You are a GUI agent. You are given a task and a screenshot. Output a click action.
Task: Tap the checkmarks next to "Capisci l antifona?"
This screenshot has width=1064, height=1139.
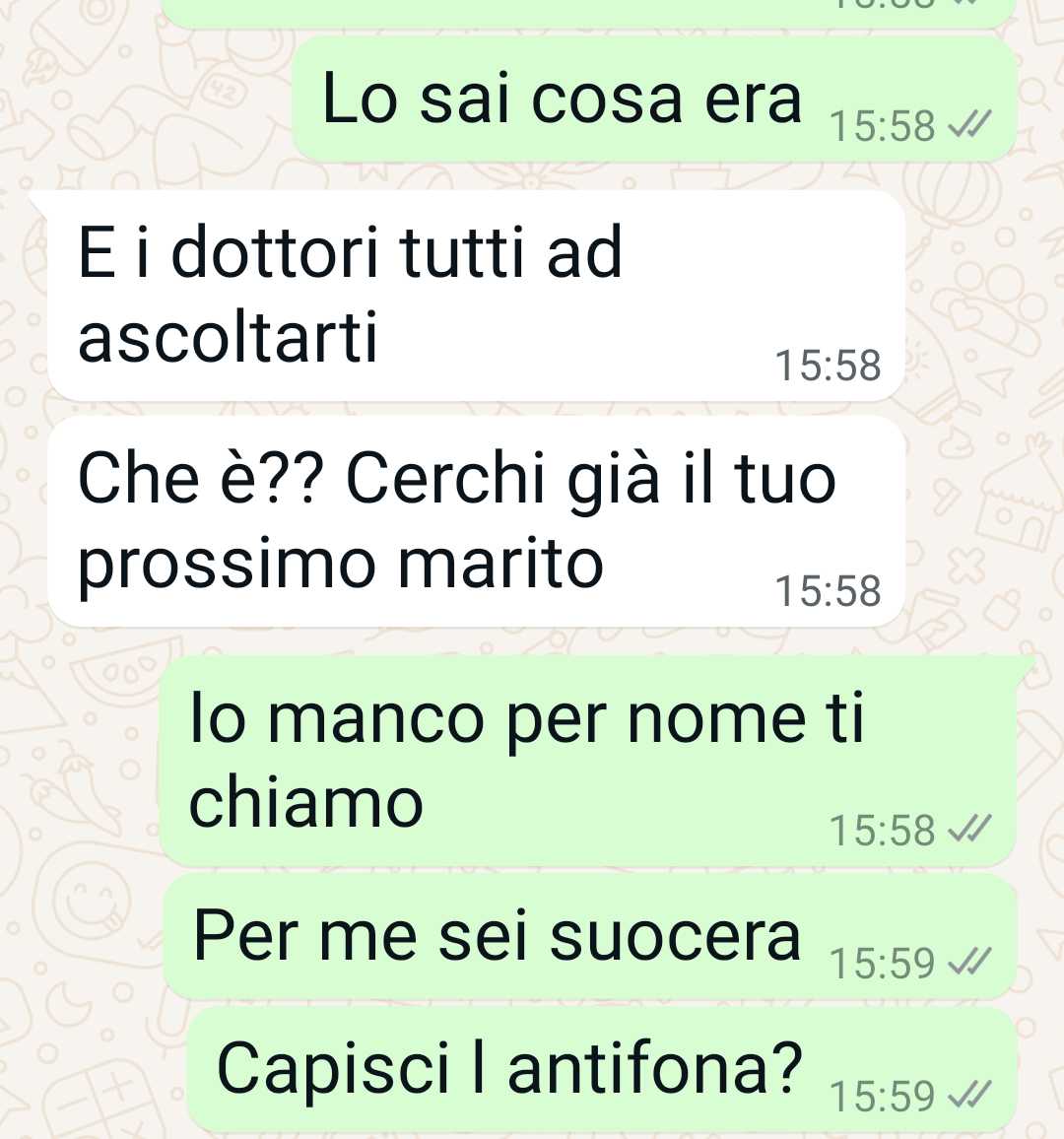969,1095
